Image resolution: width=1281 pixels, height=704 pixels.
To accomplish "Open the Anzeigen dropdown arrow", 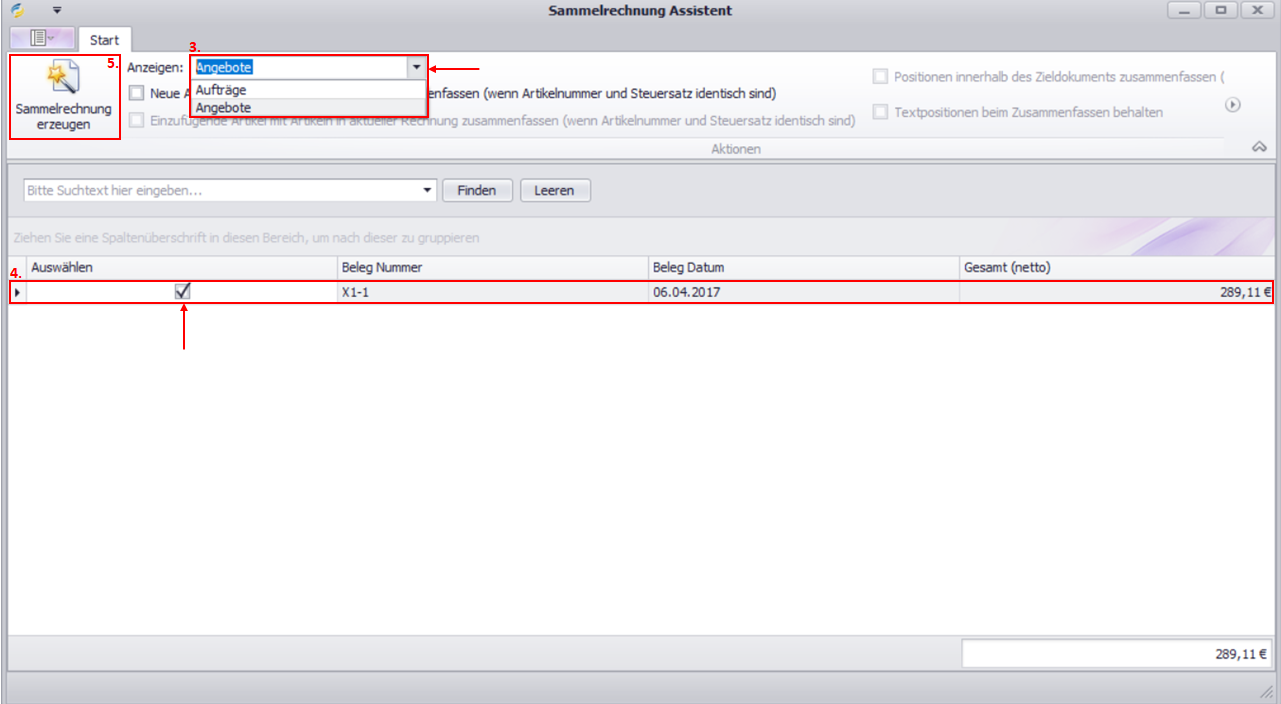I will pos(416,67).
